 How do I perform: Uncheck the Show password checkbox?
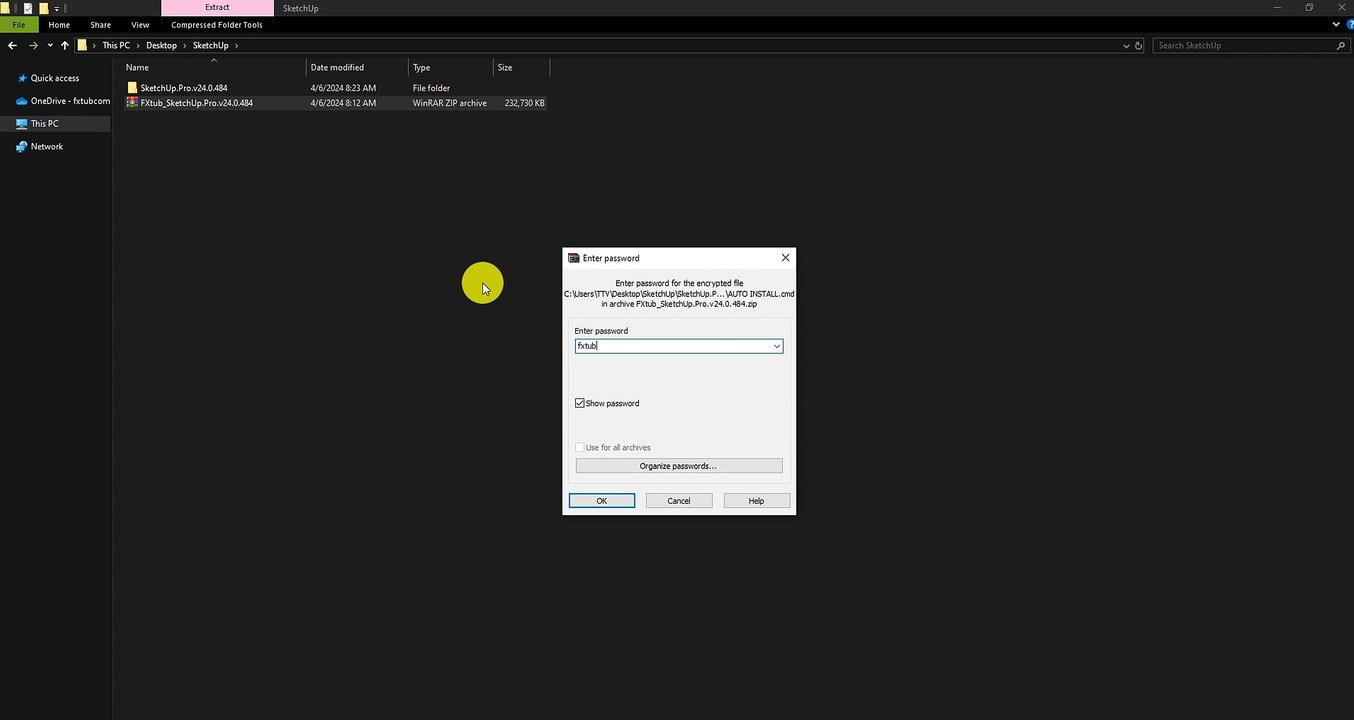point(580,403)
